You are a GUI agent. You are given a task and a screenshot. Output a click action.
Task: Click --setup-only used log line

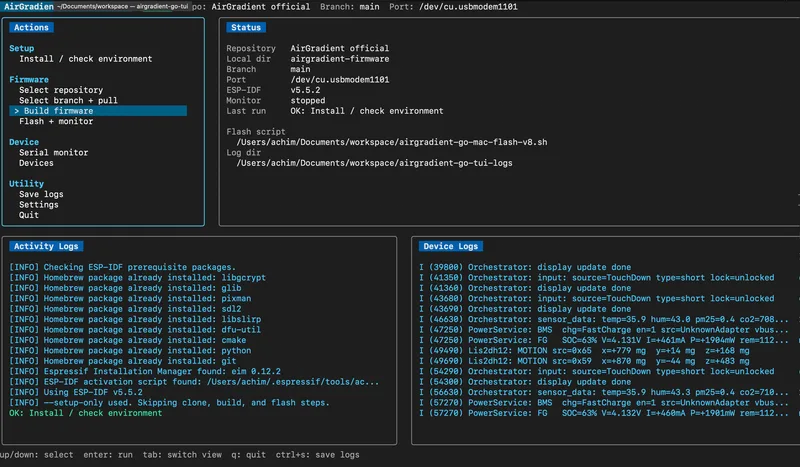169,403
